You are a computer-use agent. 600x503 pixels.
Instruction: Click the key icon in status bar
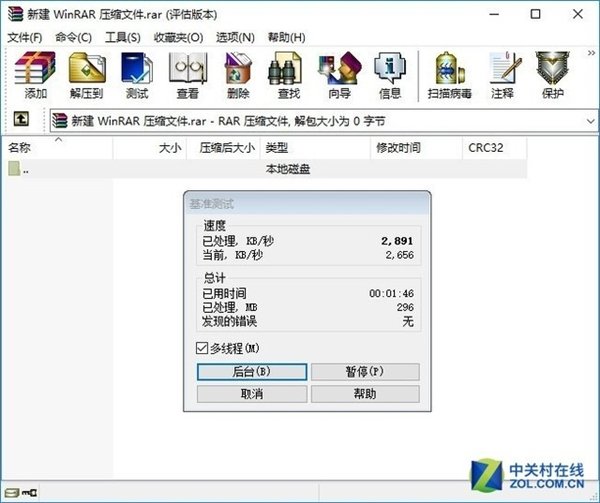tap(29, 492)
